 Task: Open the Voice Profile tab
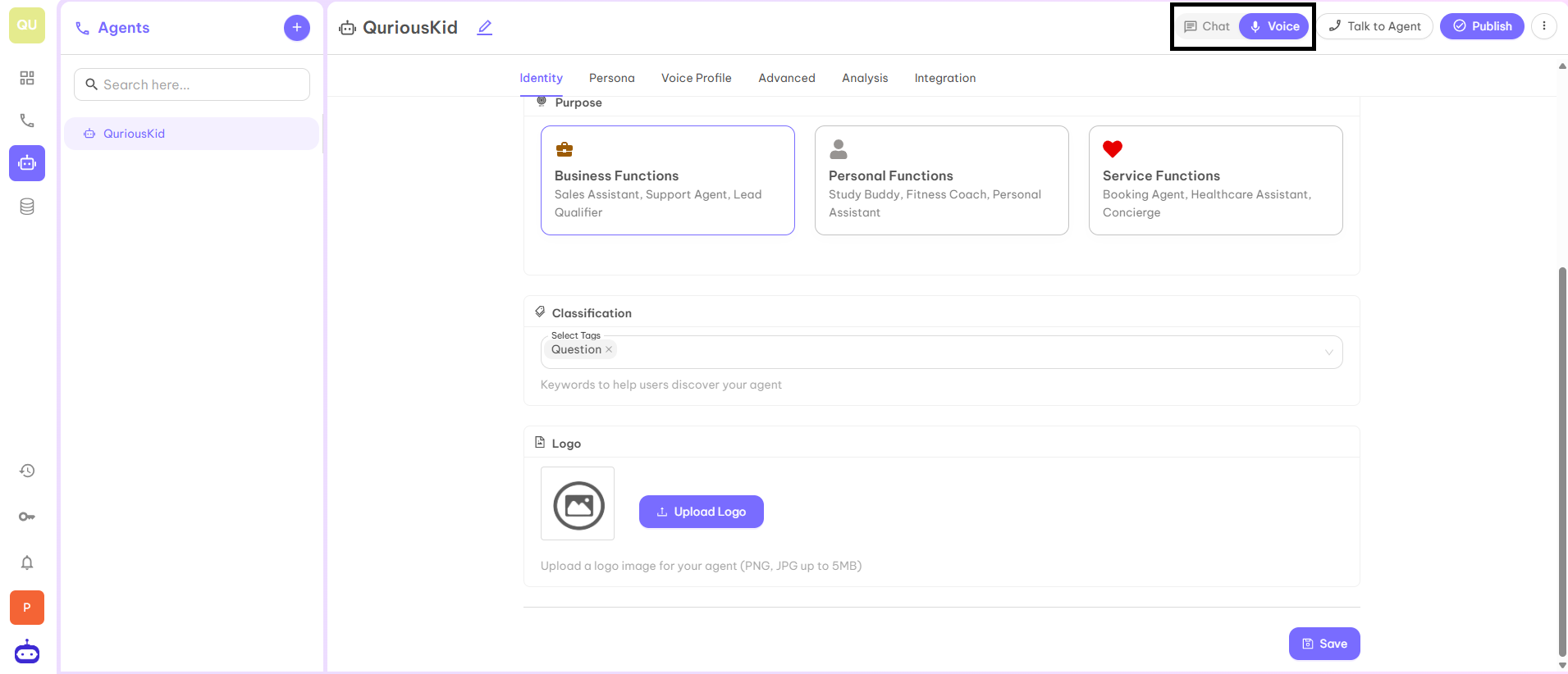point(697,78)
